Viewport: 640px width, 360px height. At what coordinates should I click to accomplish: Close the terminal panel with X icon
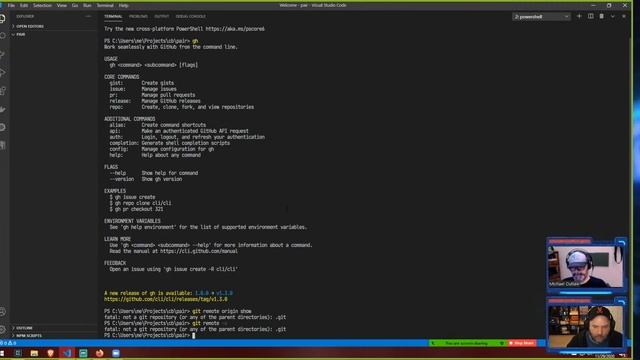click(x=624, y=16)
